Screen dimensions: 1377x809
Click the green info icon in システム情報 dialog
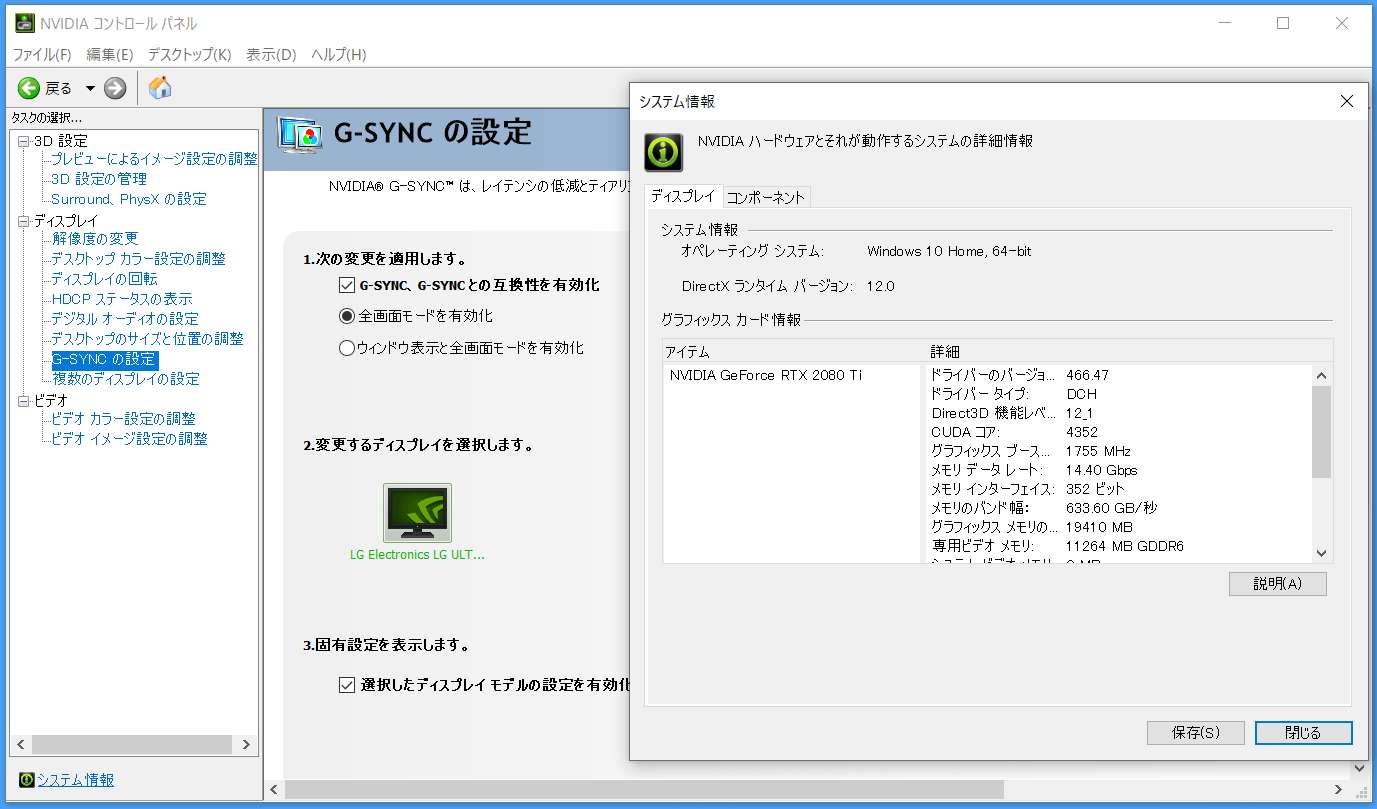663,152
